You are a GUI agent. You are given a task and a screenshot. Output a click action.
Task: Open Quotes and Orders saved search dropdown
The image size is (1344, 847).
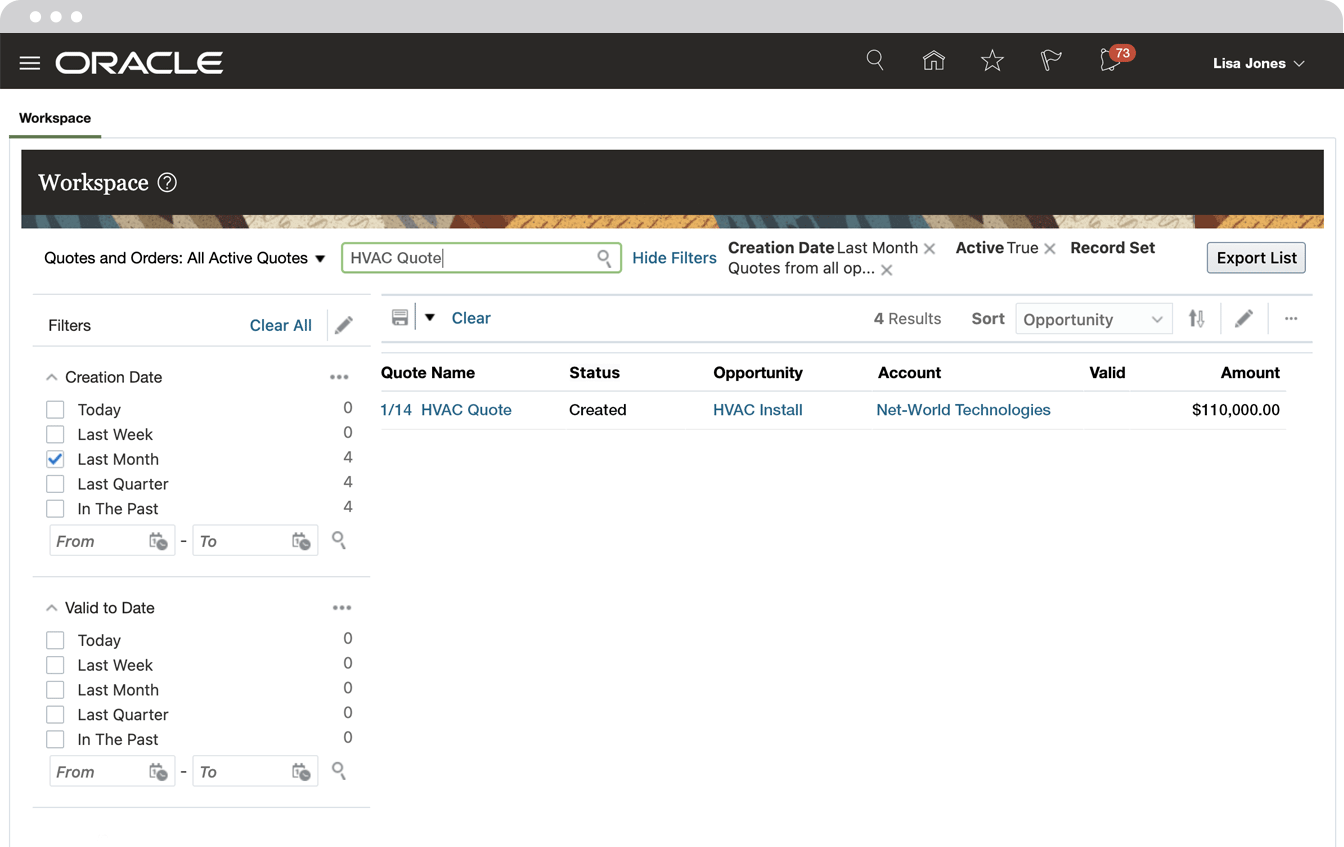pos(185,258)
